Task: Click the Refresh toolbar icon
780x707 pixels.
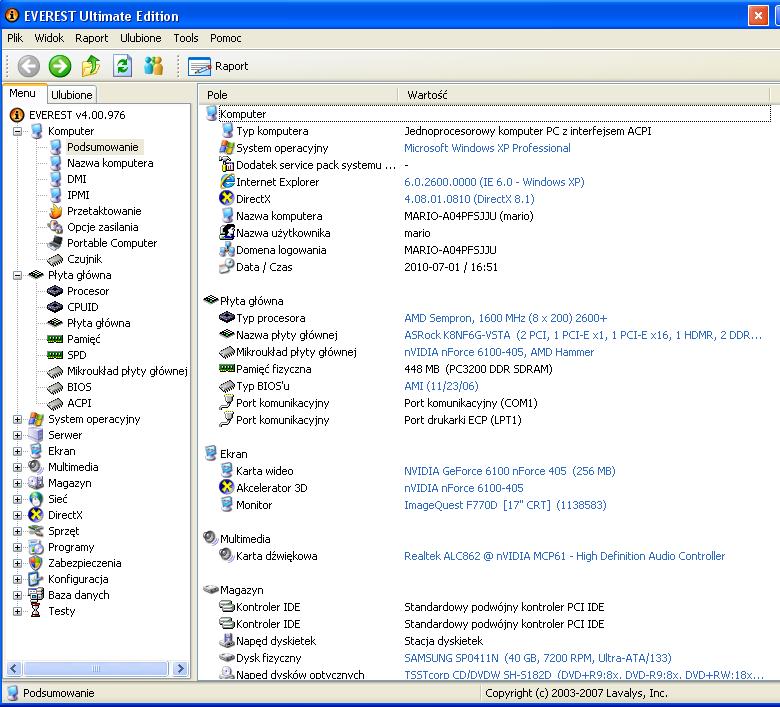Action: (x=122, y=66)
